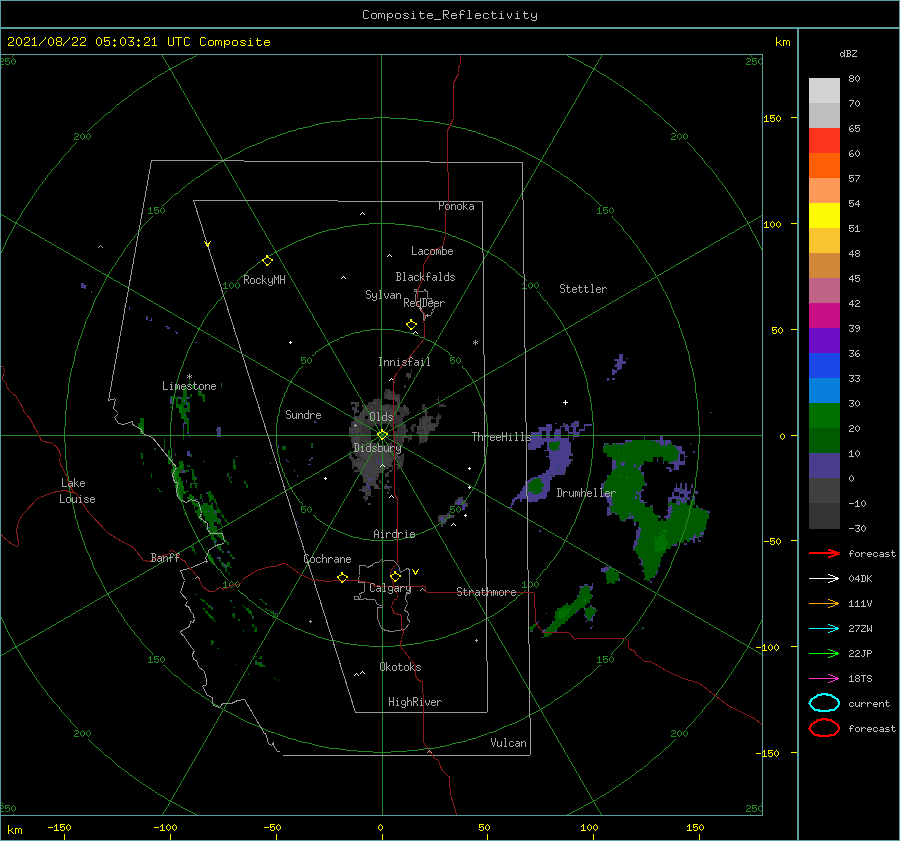Click the asterisk marker above Limestone

point(189,377)
